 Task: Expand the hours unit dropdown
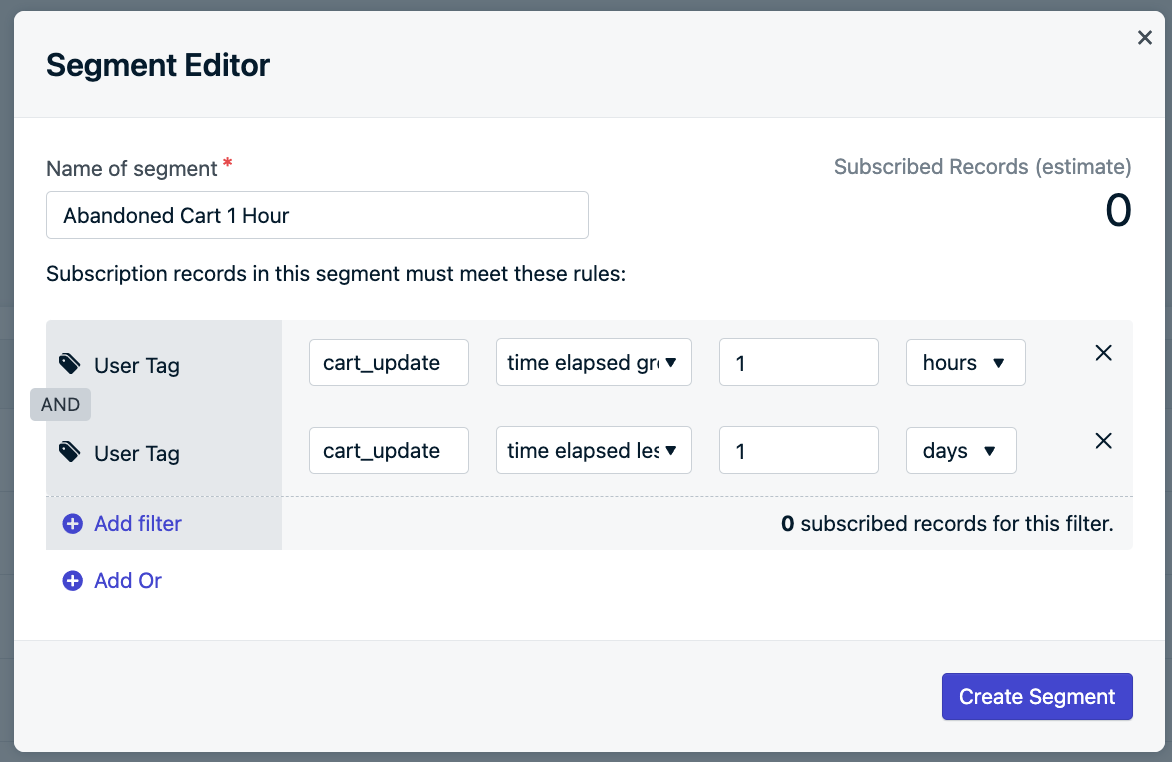(x=965, y=362)
